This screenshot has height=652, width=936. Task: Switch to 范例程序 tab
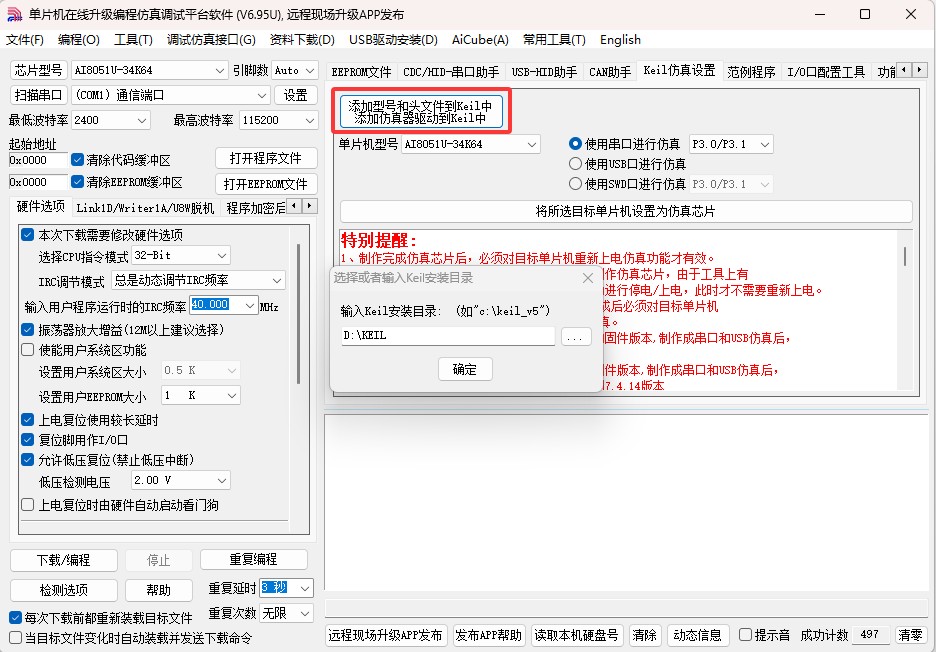pos(751,72)
